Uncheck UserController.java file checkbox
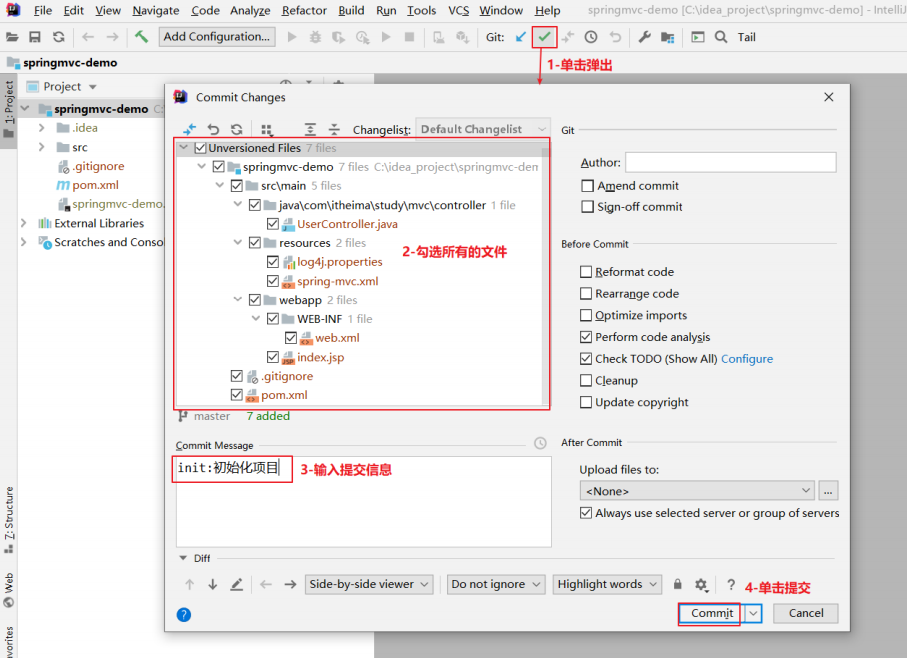Image resolution: width=907 pixels, height=658 pixels. (x=273, y=224)
